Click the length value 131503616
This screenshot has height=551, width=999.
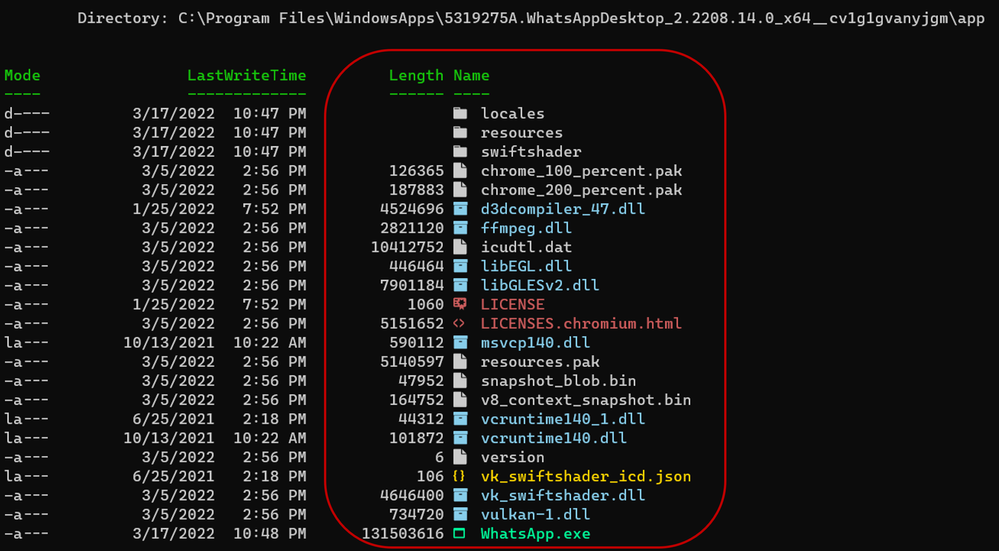pyautogui.click(x=403, y=534)
